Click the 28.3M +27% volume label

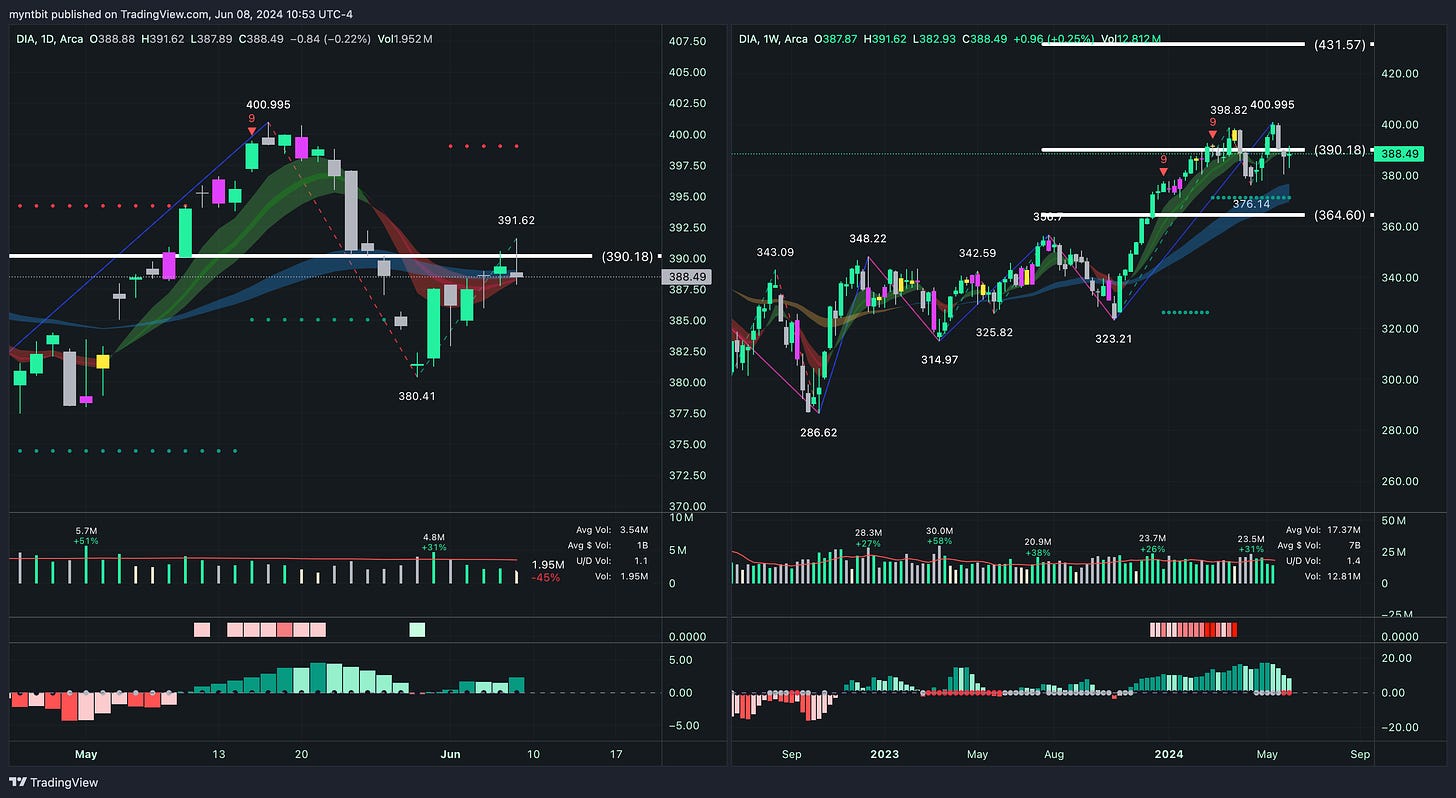click(868, 537)
